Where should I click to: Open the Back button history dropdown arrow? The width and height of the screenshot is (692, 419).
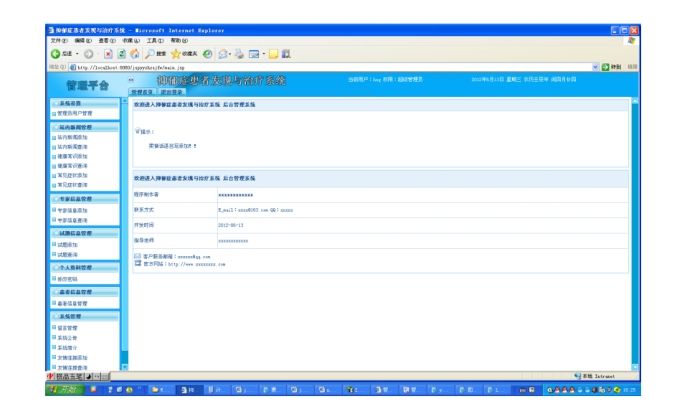coord(77,54)
